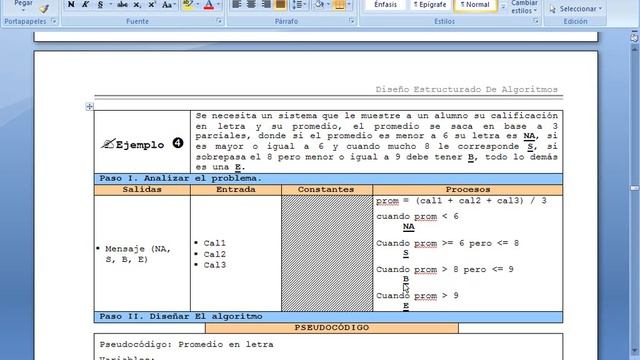Apply red font color
The width and height of the screenshot is (640, 360).
209,4
